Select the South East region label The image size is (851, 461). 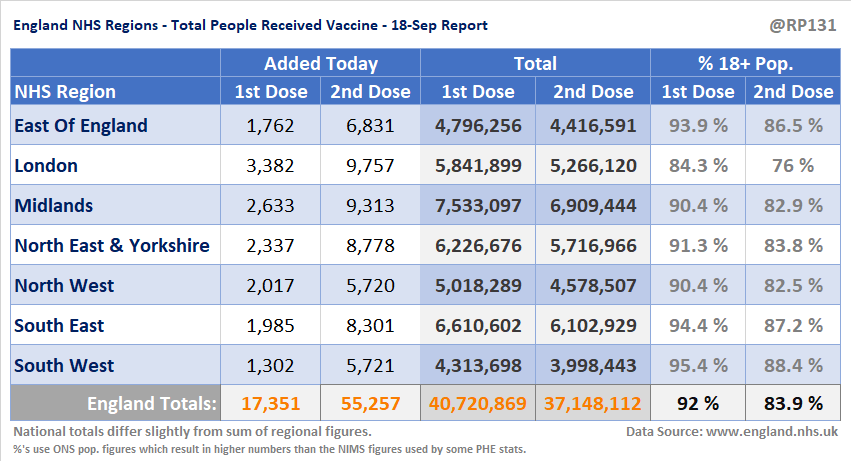tap(59, 326)
